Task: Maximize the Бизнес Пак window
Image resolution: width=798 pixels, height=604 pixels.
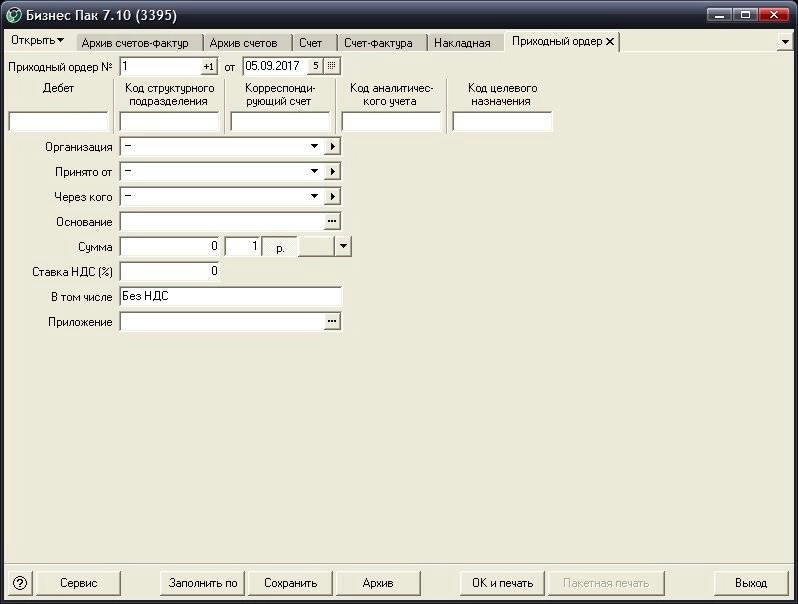Action: [x=746, y=15]
